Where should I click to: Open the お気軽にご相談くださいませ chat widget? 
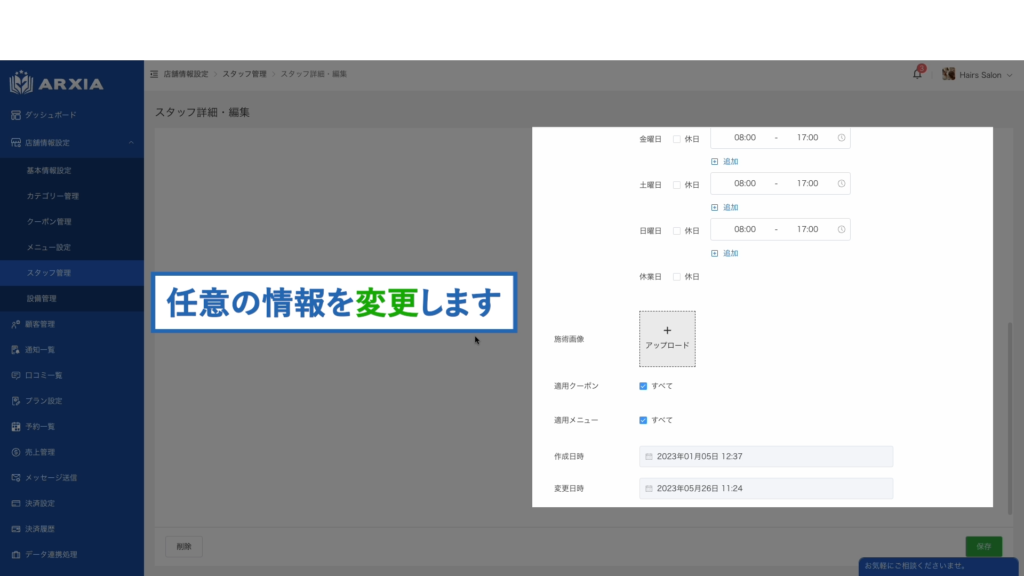pos(938,566)
